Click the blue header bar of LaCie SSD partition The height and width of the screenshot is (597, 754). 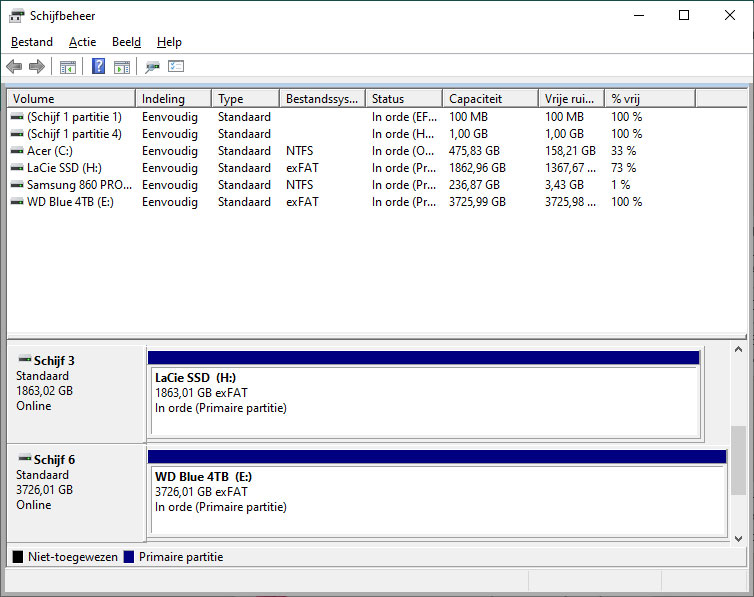(x=423, y=358)
